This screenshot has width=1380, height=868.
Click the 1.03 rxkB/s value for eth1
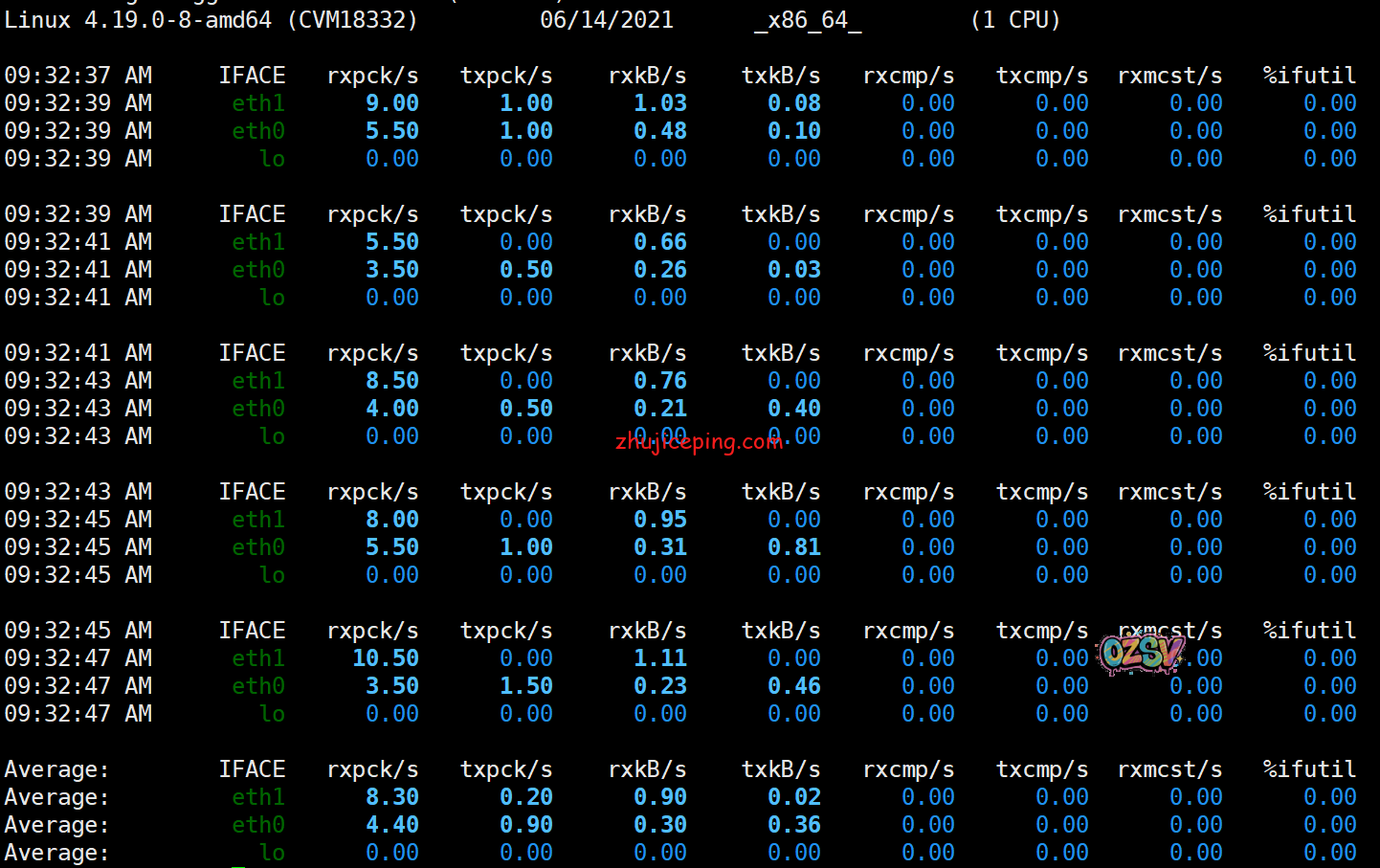click(660, 103)
